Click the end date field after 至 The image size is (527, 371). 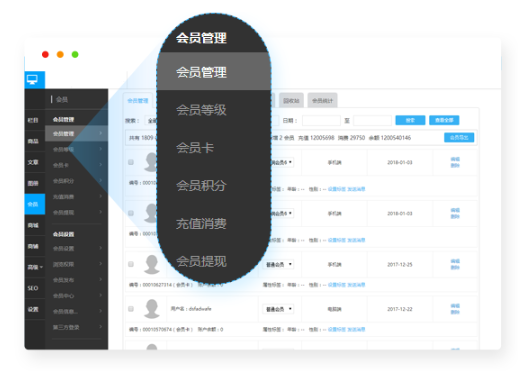point(372,120)
